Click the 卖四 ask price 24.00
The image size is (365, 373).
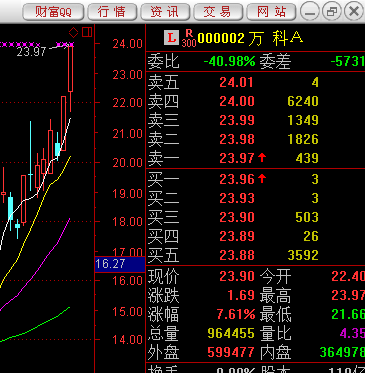click(237, 101)
